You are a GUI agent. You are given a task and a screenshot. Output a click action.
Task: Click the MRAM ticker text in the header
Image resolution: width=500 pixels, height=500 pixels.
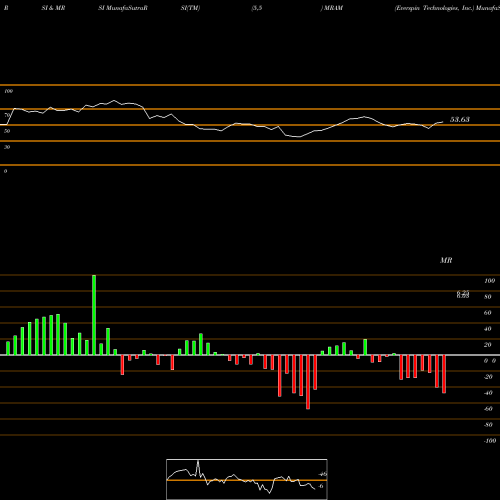(333, 8)
